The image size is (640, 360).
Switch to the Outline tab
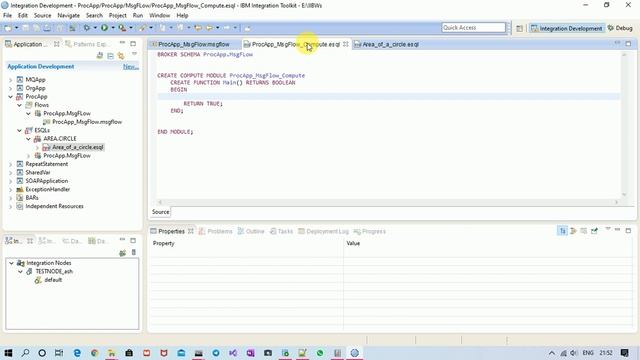[251, 231]
